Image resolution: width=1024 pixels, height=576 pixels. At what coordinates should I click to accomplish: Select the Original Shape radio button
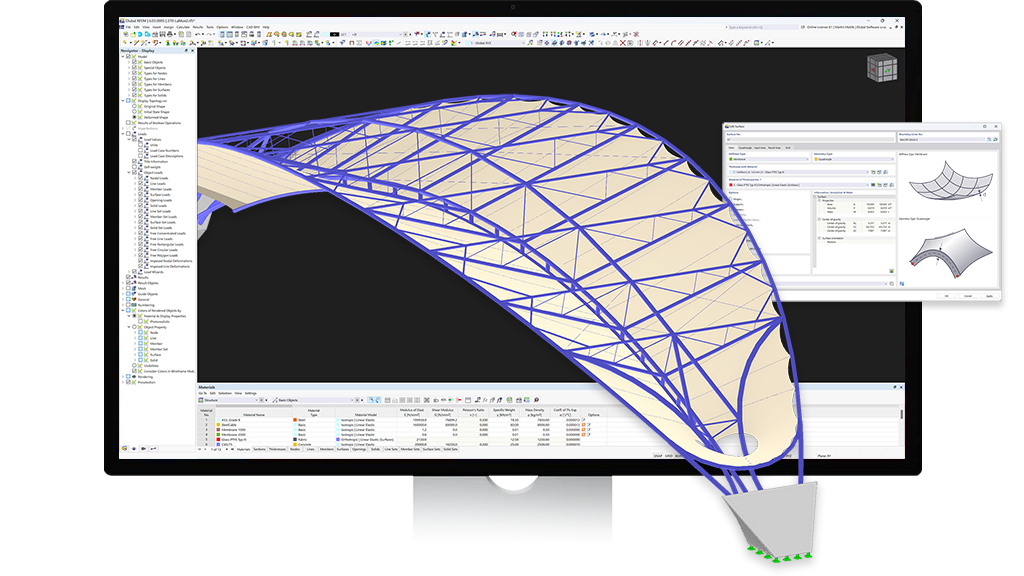click(x=134, y=106)
